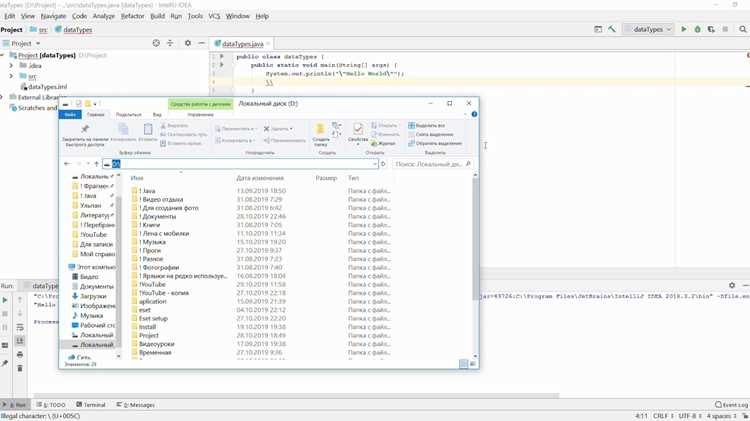Screen dimensions: 750x421
Task: Rerun program in Run panel
Action: tap(5, 300)
